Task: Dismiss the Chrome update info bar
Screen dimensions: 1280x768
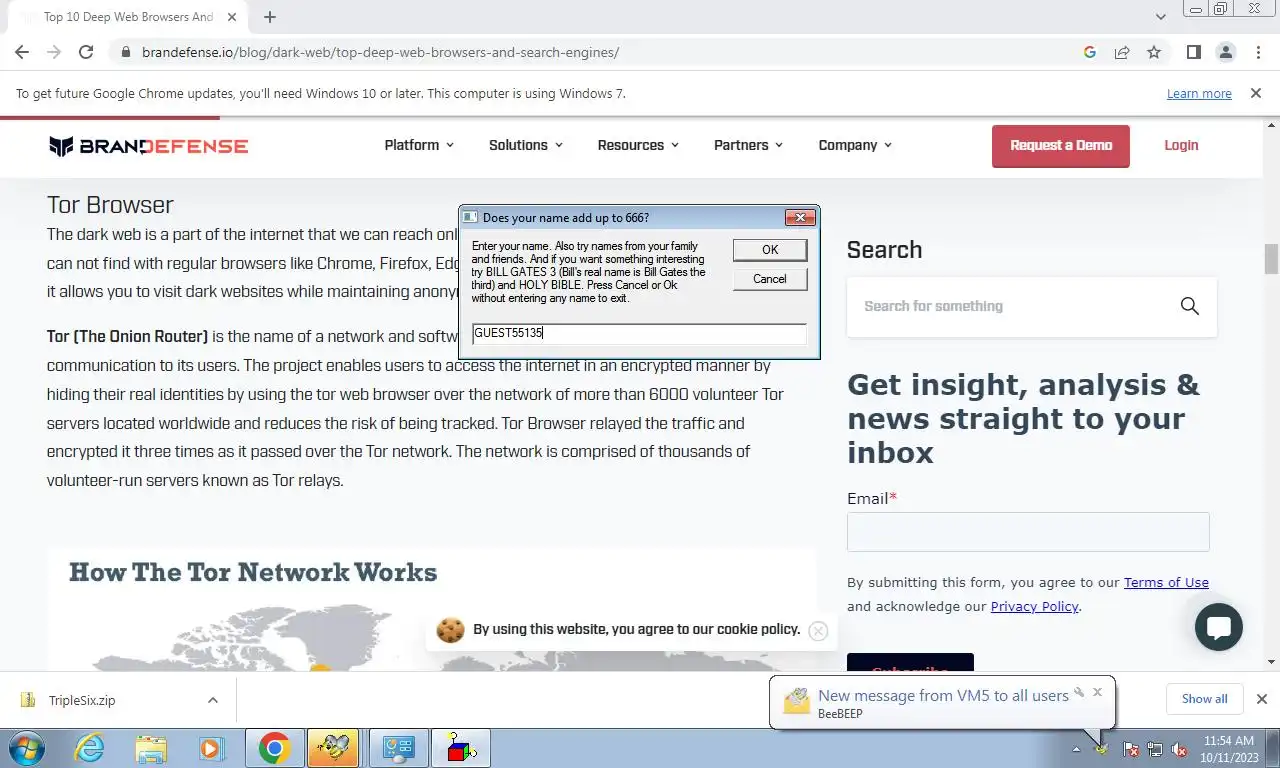Action: tap(1256, 93)
